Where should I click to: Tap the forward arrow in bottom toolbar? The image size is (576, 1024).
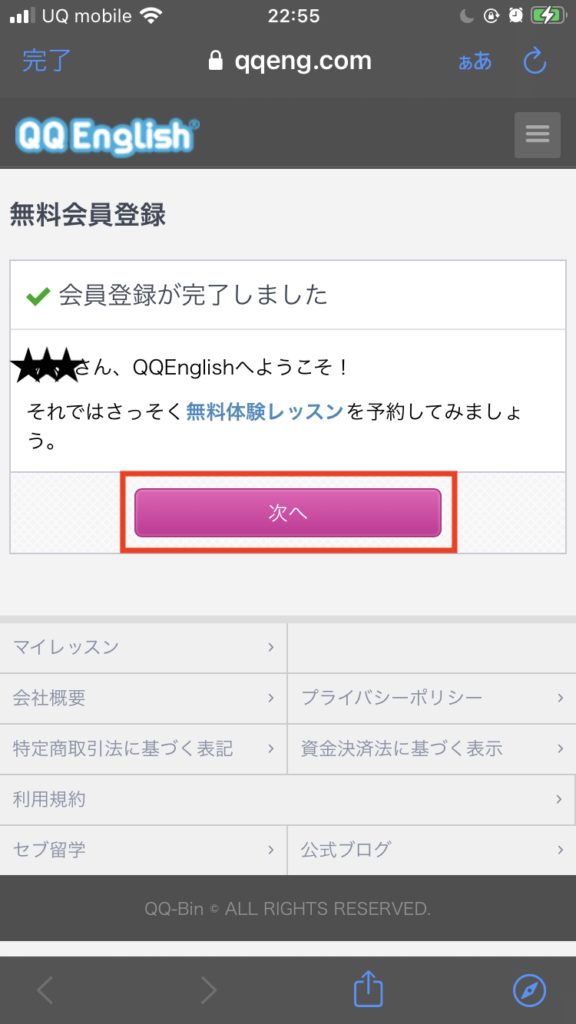pos(208,990)
